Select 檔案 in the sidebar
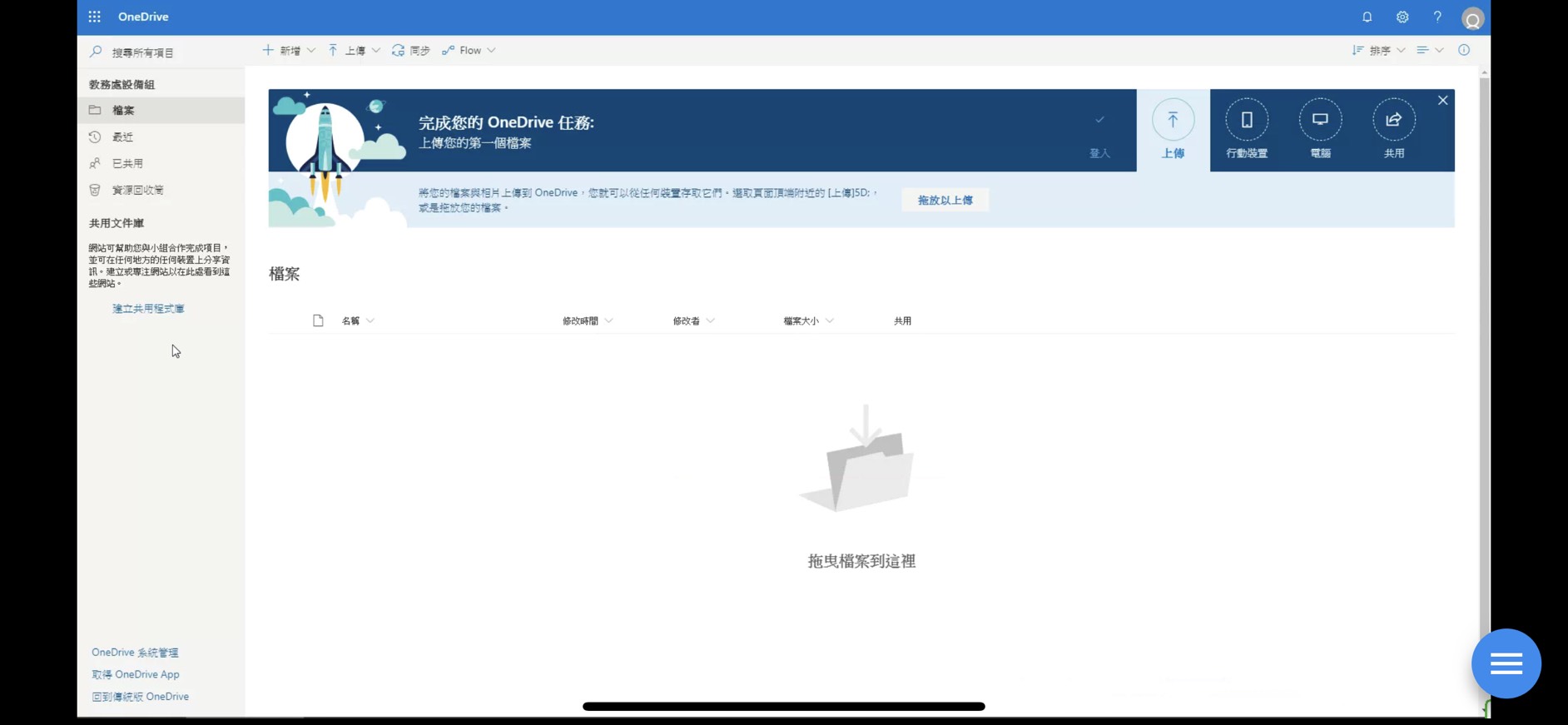This screenshot has height=725, width=1568. (161, 110)
